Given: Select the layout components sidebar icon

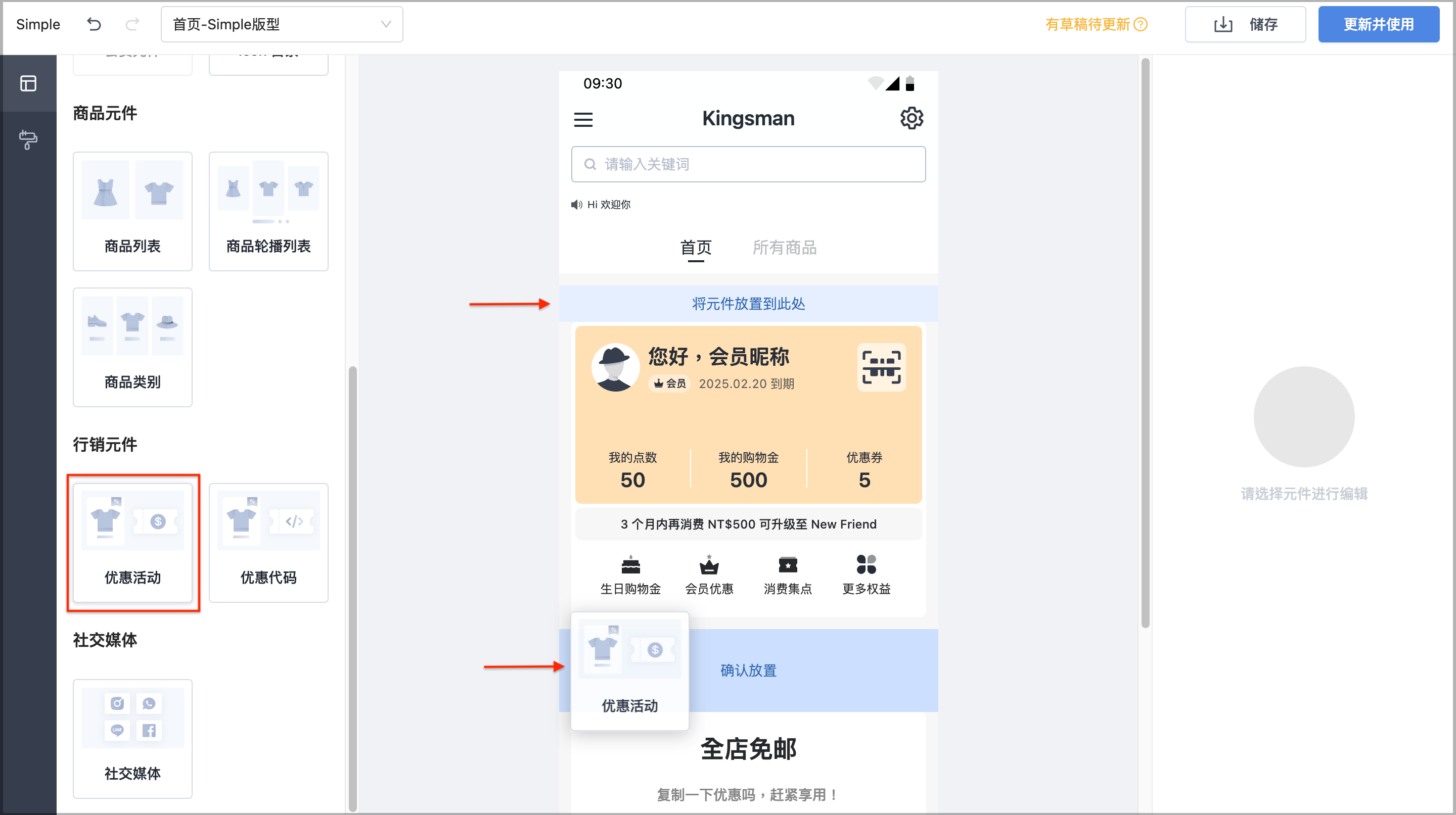Looking at the screenshot, I should pos(28,83).
